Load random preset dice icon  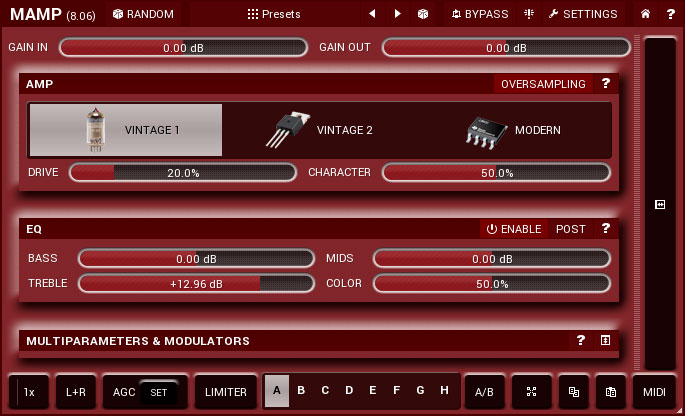click(x=422, y=14)
